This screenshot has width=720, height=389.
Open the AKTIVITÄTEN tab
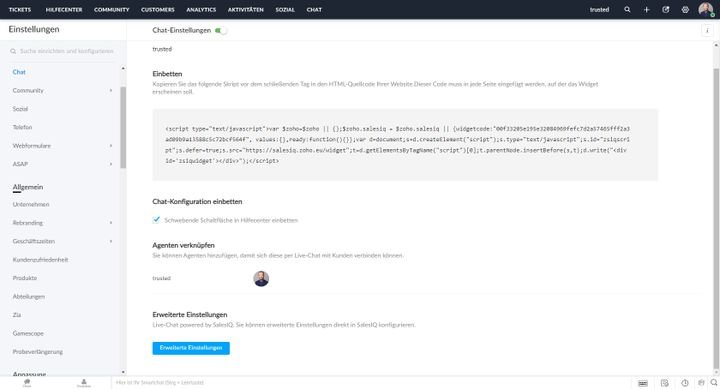tap(246, 10)
